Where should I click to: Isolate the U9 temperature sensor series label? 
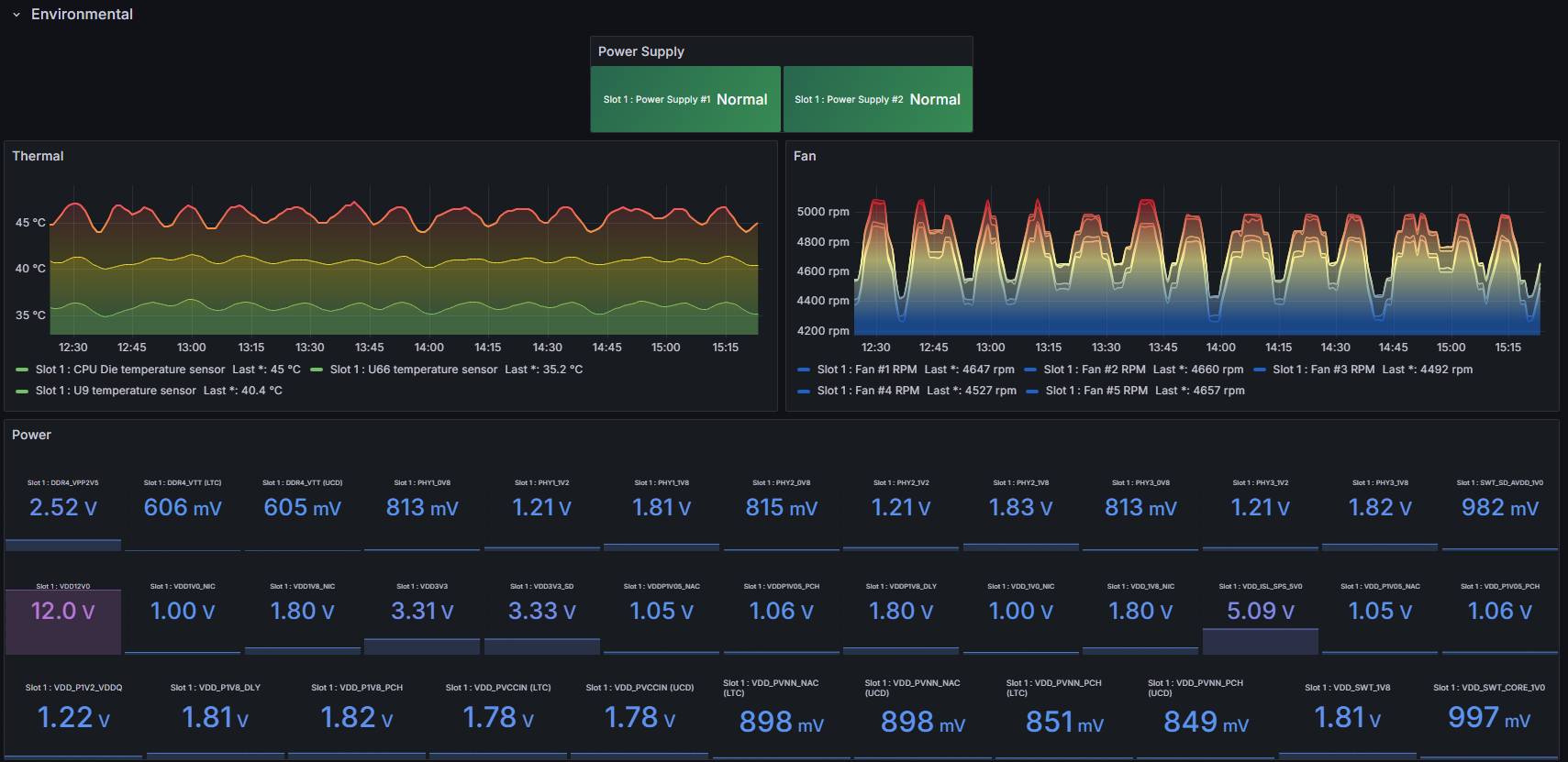coord(116,391)
